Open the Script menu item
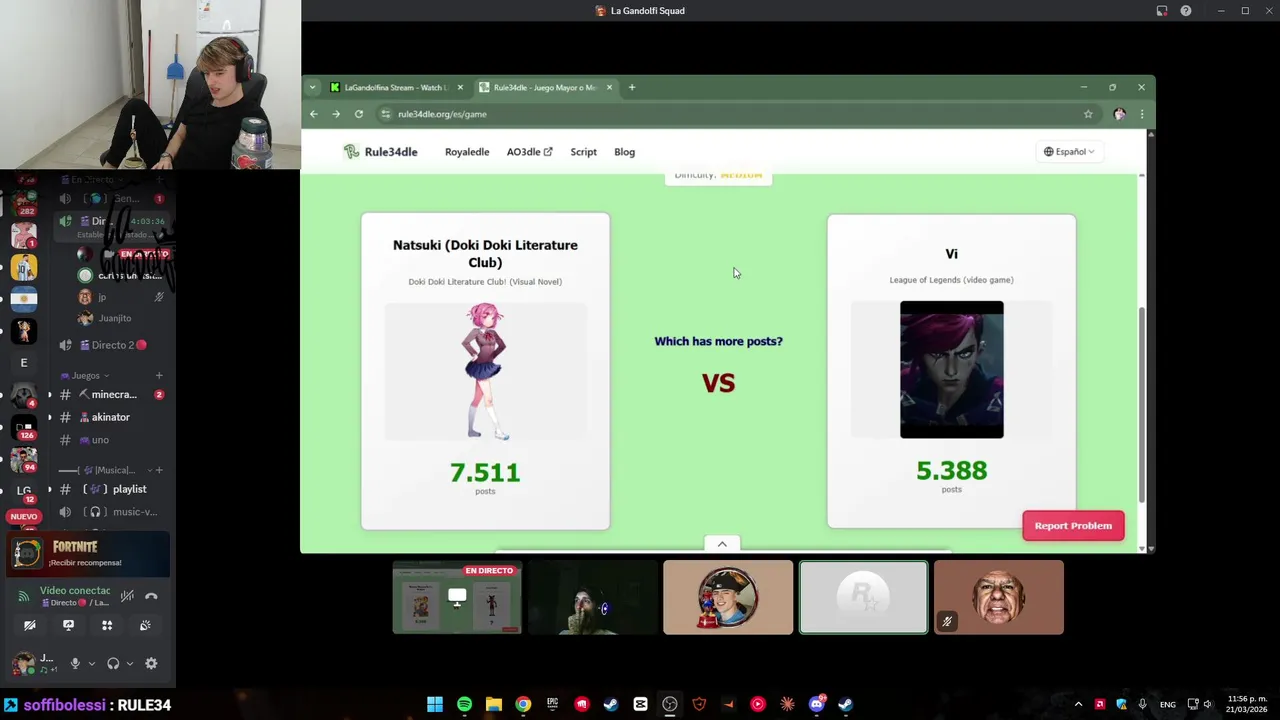This screenshot has width=1280, height=720. tap(583, 152)
